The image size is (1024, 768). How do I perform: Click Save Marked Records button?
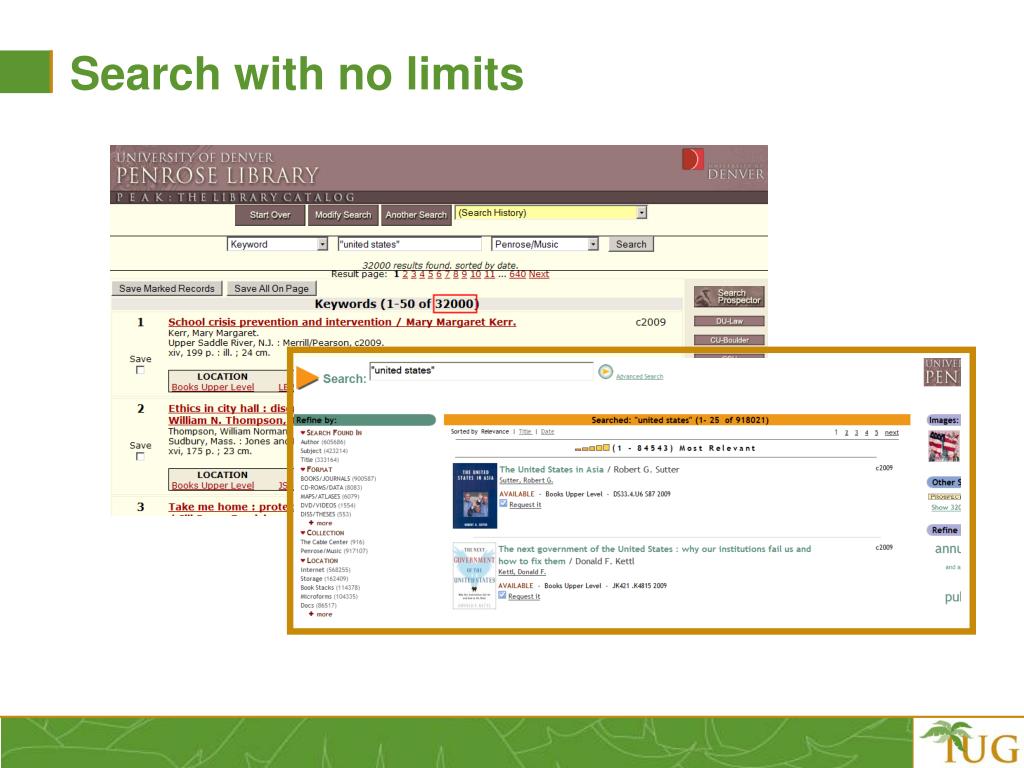[x=167, y=289]
